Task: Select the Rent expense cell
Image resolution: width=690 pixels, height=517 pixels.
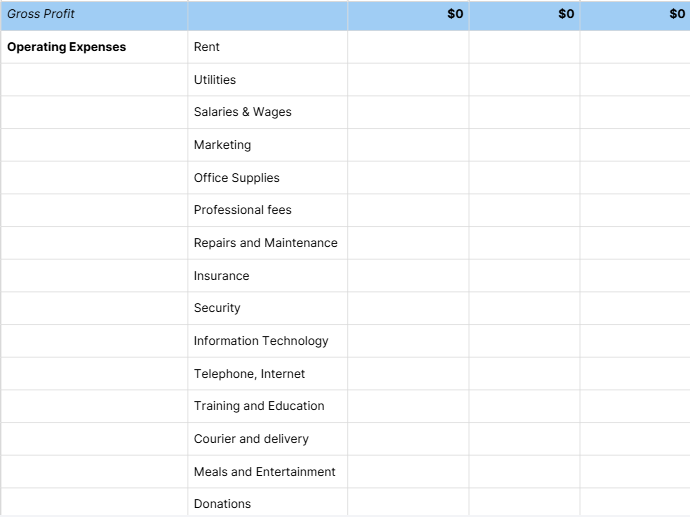Action: [268, 47]
